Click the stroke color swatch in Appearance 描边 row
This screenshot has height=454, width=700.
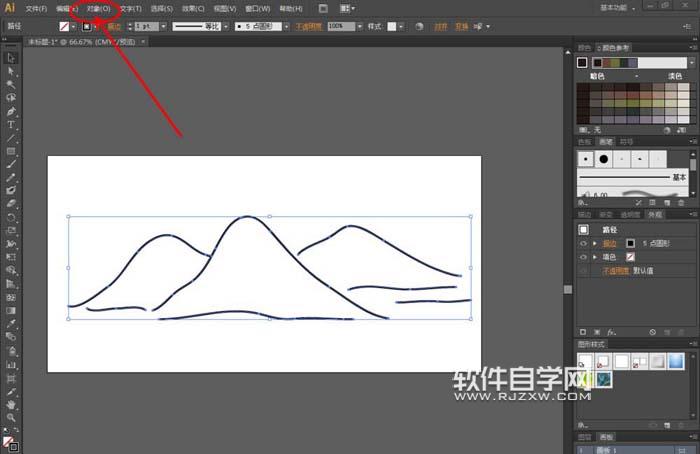coord(630,243)
